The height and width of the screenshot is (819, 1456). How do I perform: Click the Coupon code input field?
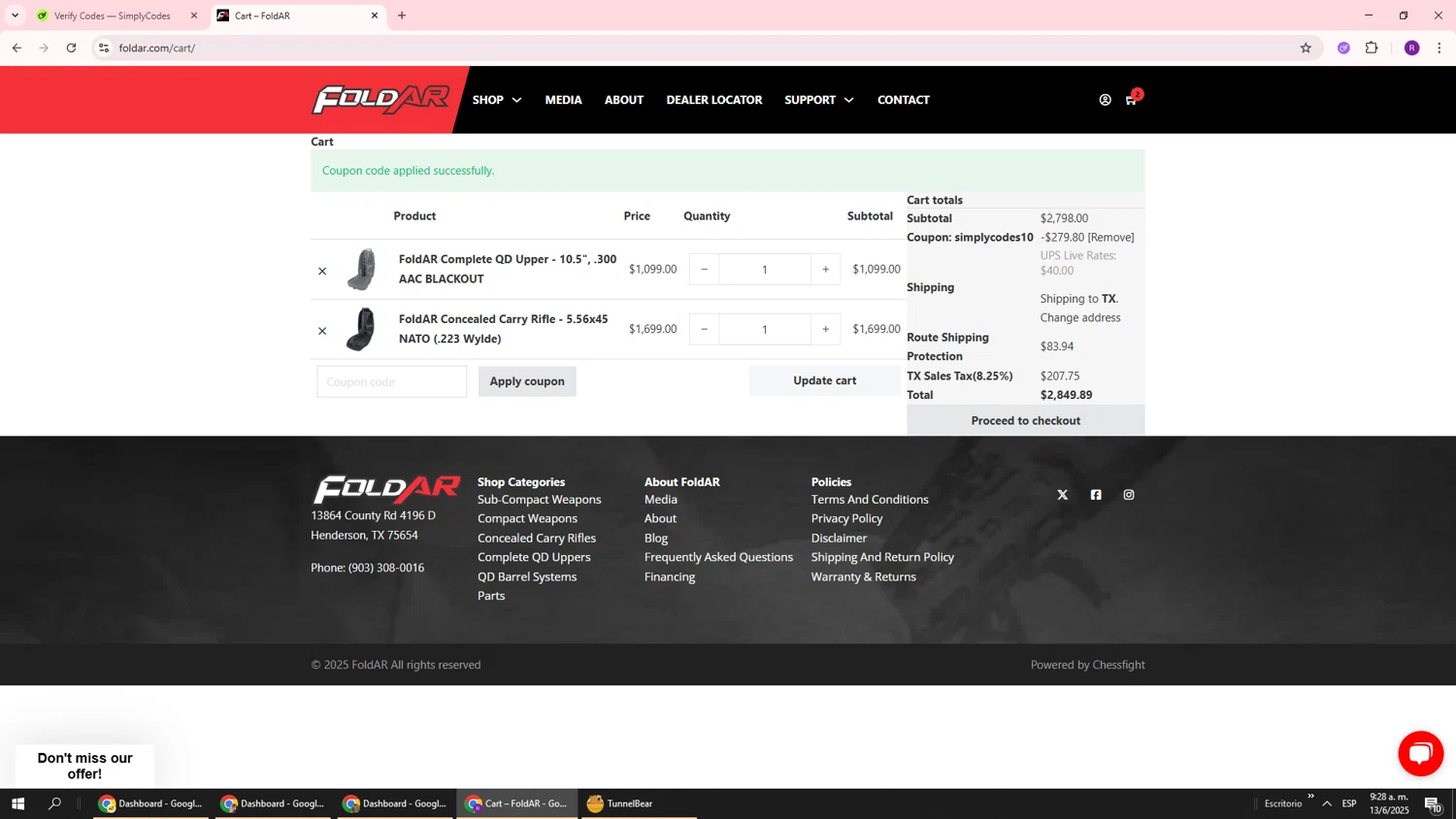[391, 381]
